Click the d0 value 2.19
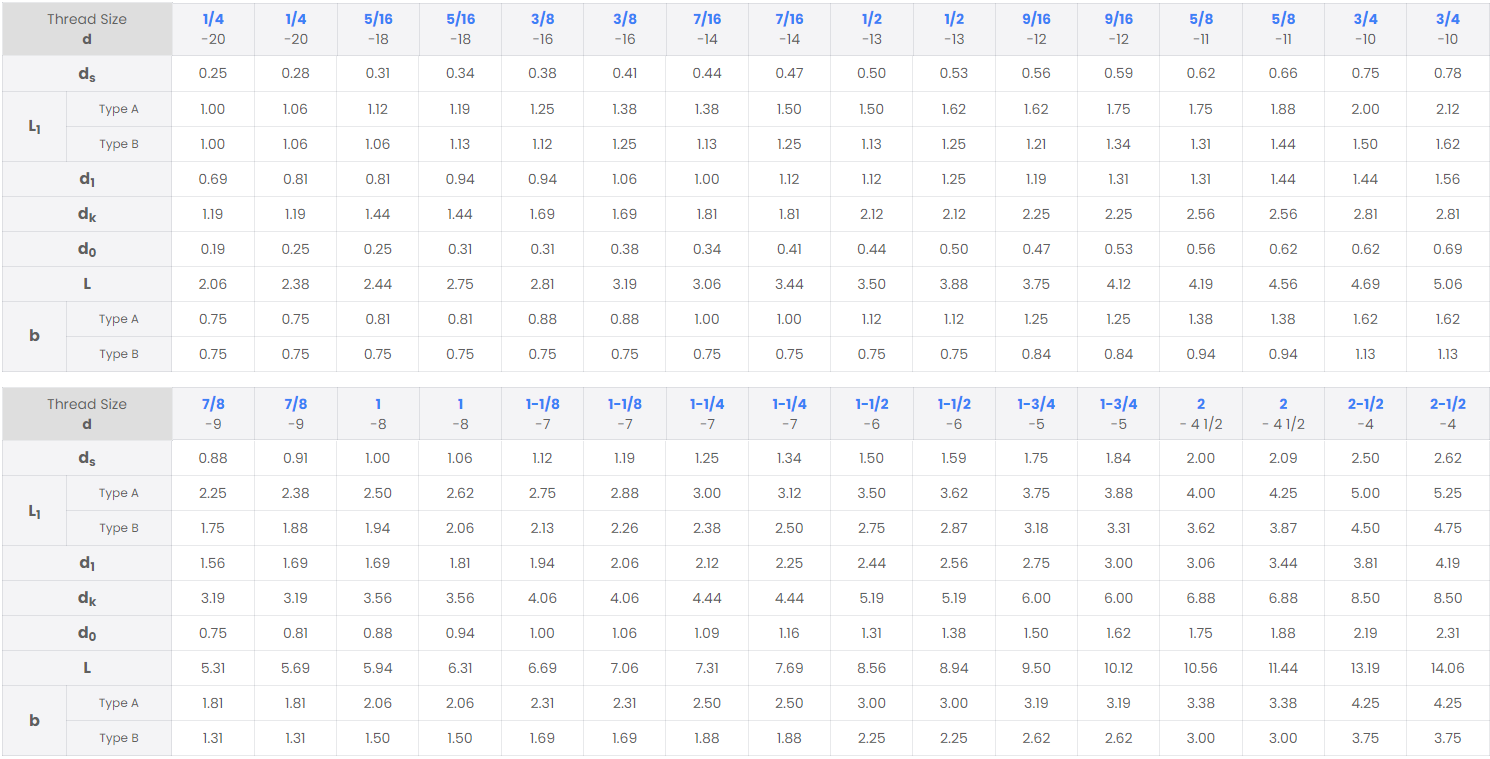 pyautogui.click(x=1365, y=633)
